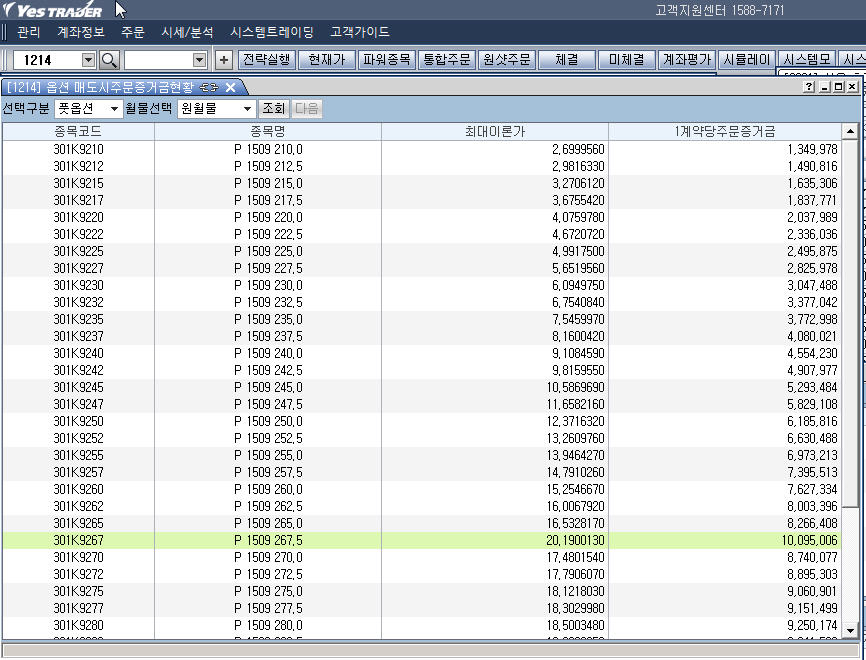Image resolution: width=866 pixels, height=660 pixels.
Task: Click the Yes Trader logo
Action: (54, 11)
